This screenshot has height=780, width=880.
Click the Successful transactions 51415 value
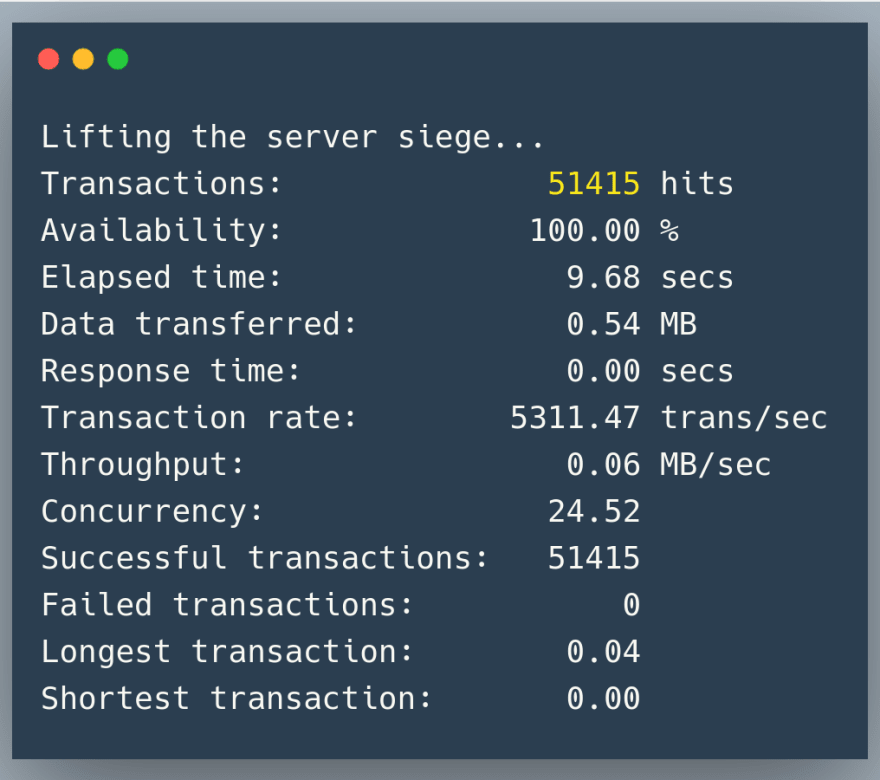594,558
